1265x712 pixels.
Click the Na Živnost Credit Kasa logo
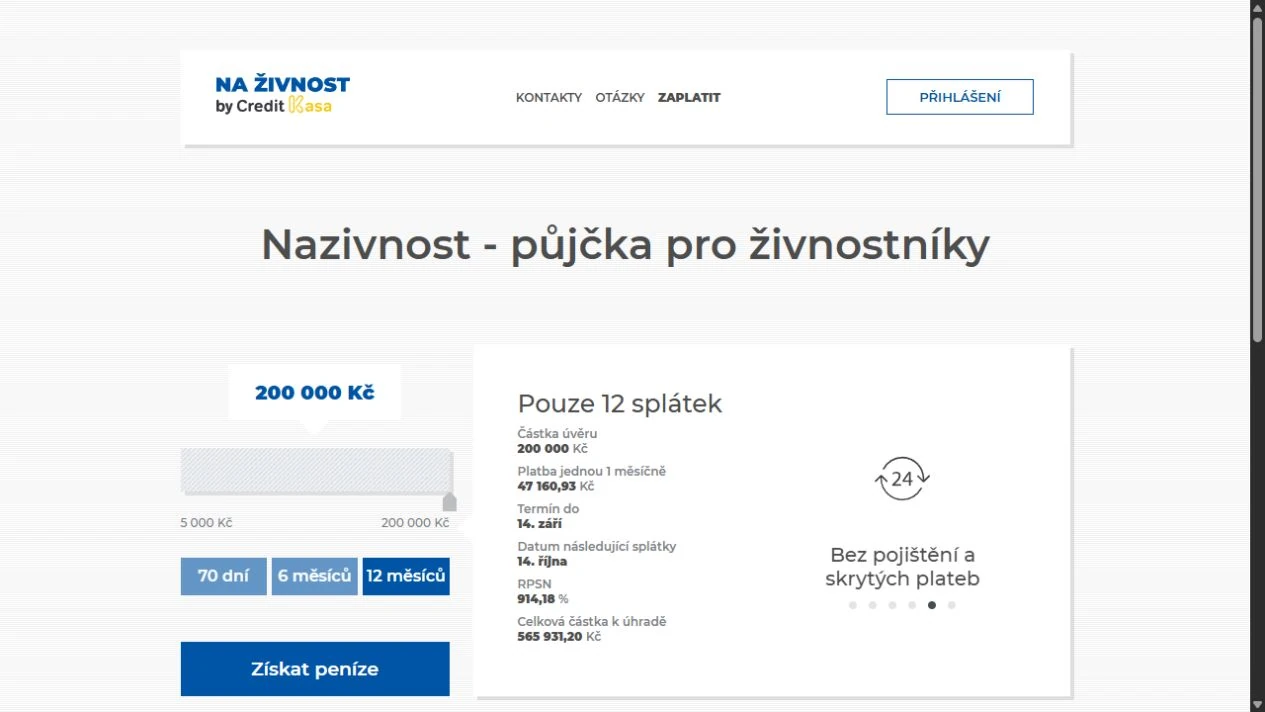pyautogui.click(x=283, y=95)
